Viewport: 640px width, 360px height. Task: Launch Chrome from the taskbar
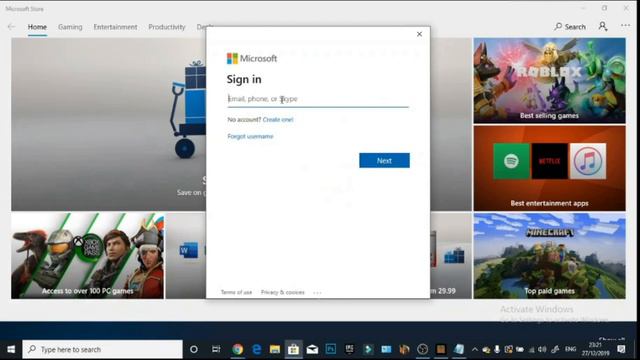238,349
